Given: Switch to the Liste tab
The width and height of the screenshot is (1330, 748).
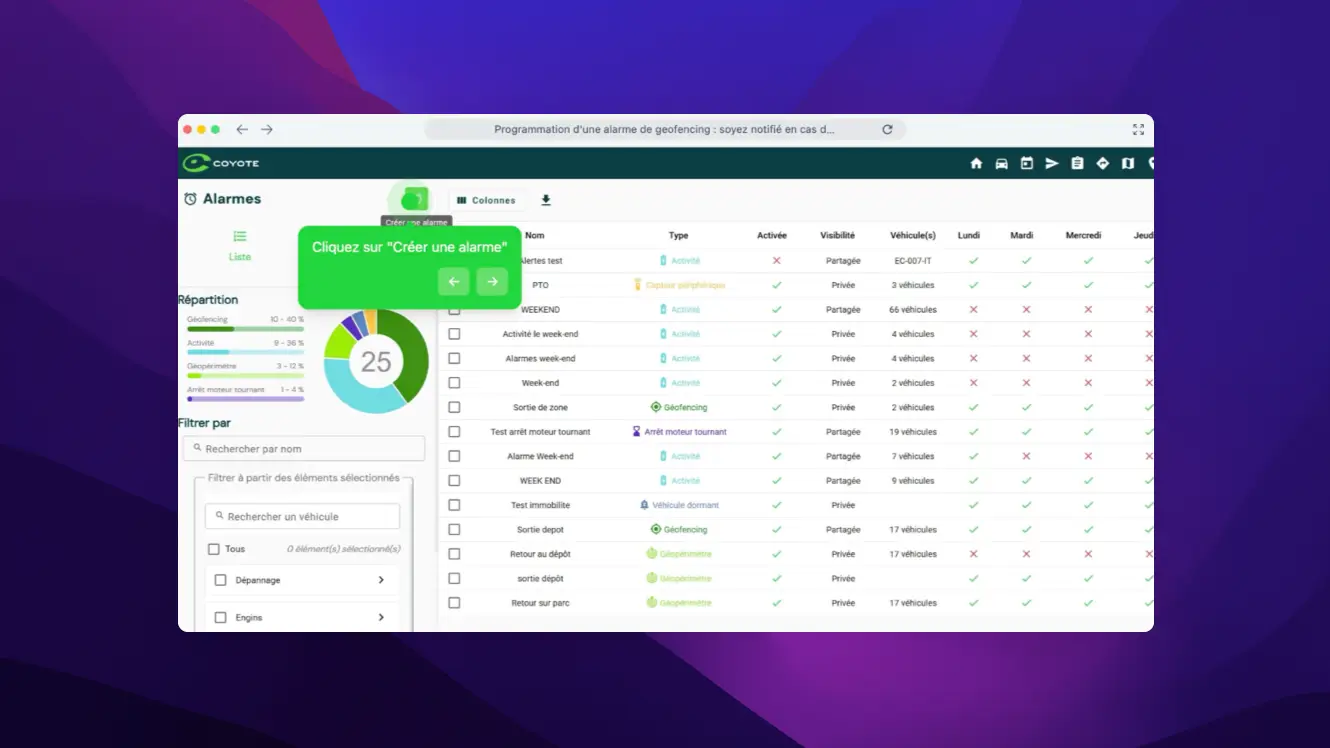Looking at the screenshot, I should (x=240, y=246).
